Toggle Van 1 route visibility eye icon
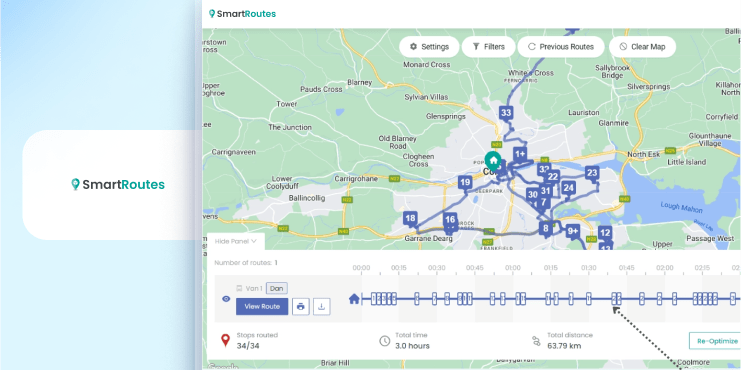This screenshot has width=741, height=370. [226, 299]
